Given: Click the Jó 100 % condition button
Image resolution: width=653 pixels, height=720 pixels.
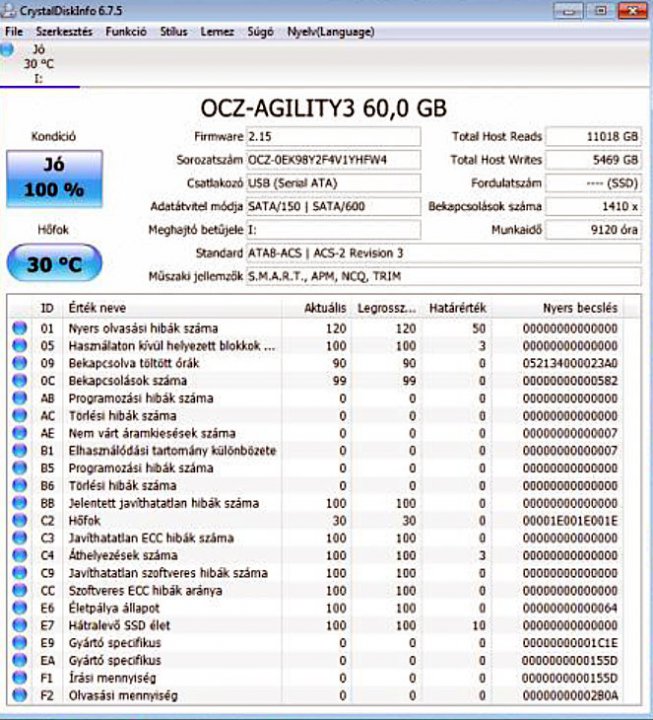Looking at the screenshot, I should tap(54, 179).
